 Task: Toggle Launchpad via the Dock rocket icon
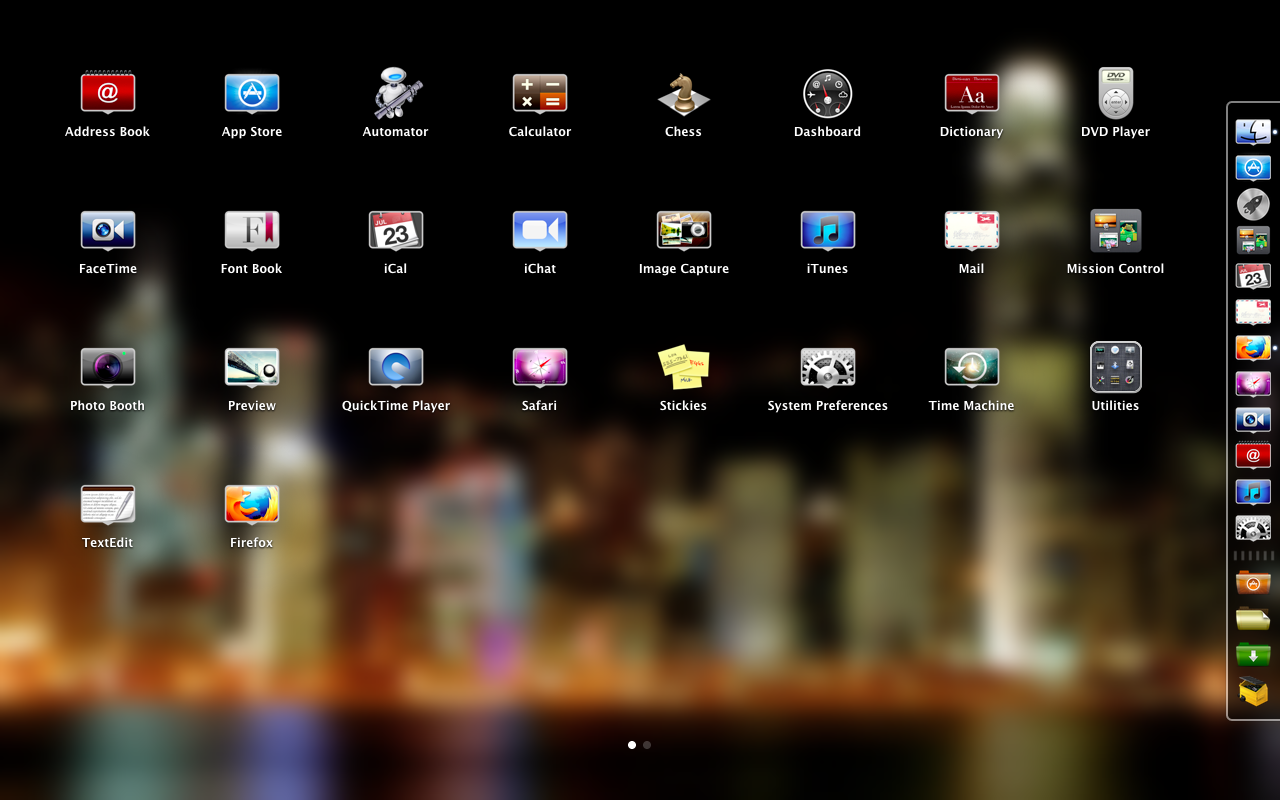click(1253, 204)
